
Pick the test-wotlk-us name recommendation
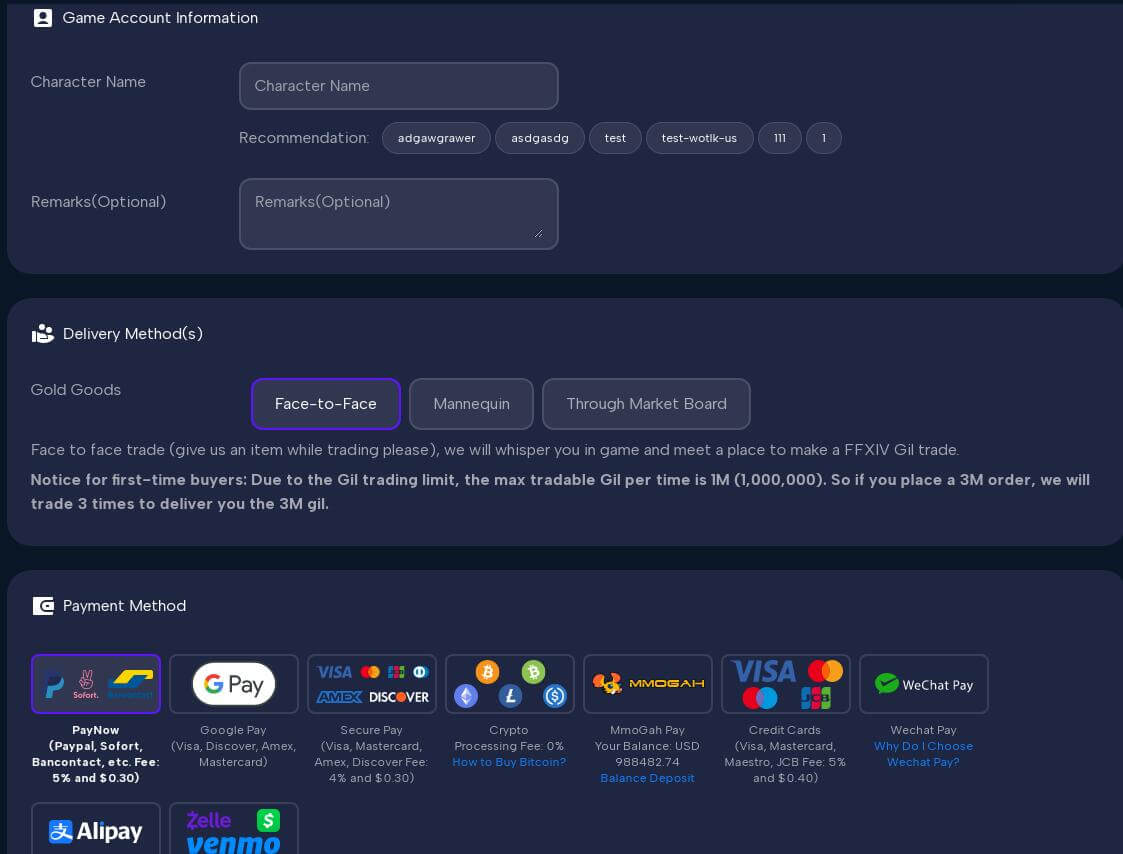[699, 138]
